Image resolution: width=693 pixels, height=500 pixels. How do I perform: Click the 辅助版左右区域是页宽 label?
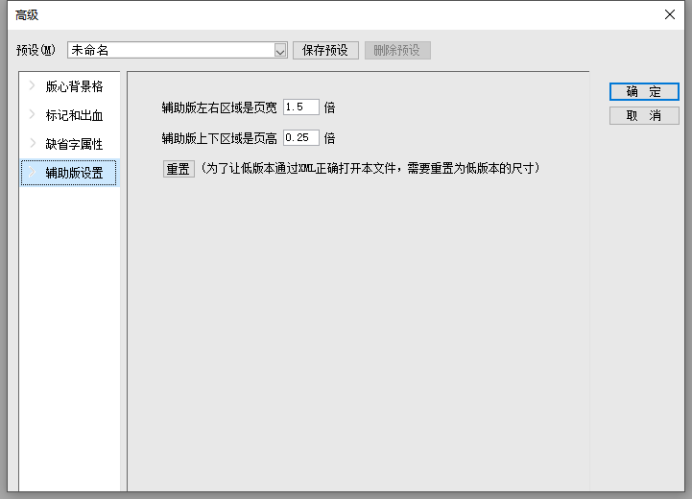(x=221, y=108)
